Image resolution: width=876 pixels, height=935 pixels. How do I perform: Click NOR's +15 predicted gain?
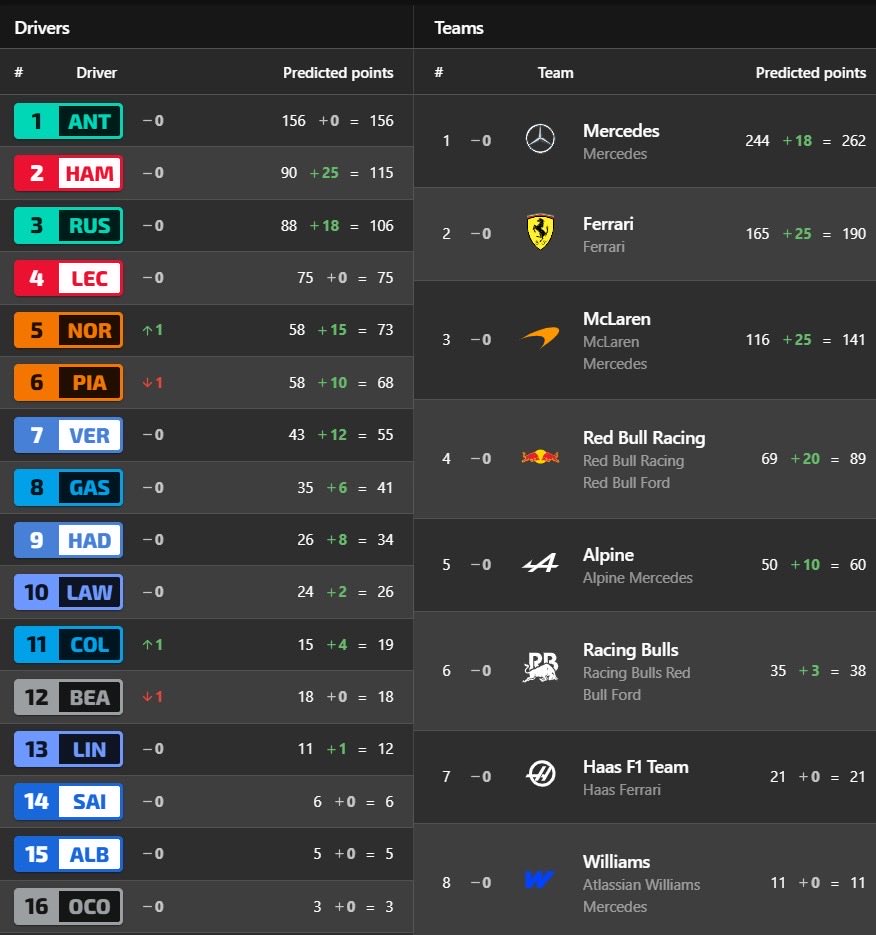pyautogui.click(x=332, y=330)
